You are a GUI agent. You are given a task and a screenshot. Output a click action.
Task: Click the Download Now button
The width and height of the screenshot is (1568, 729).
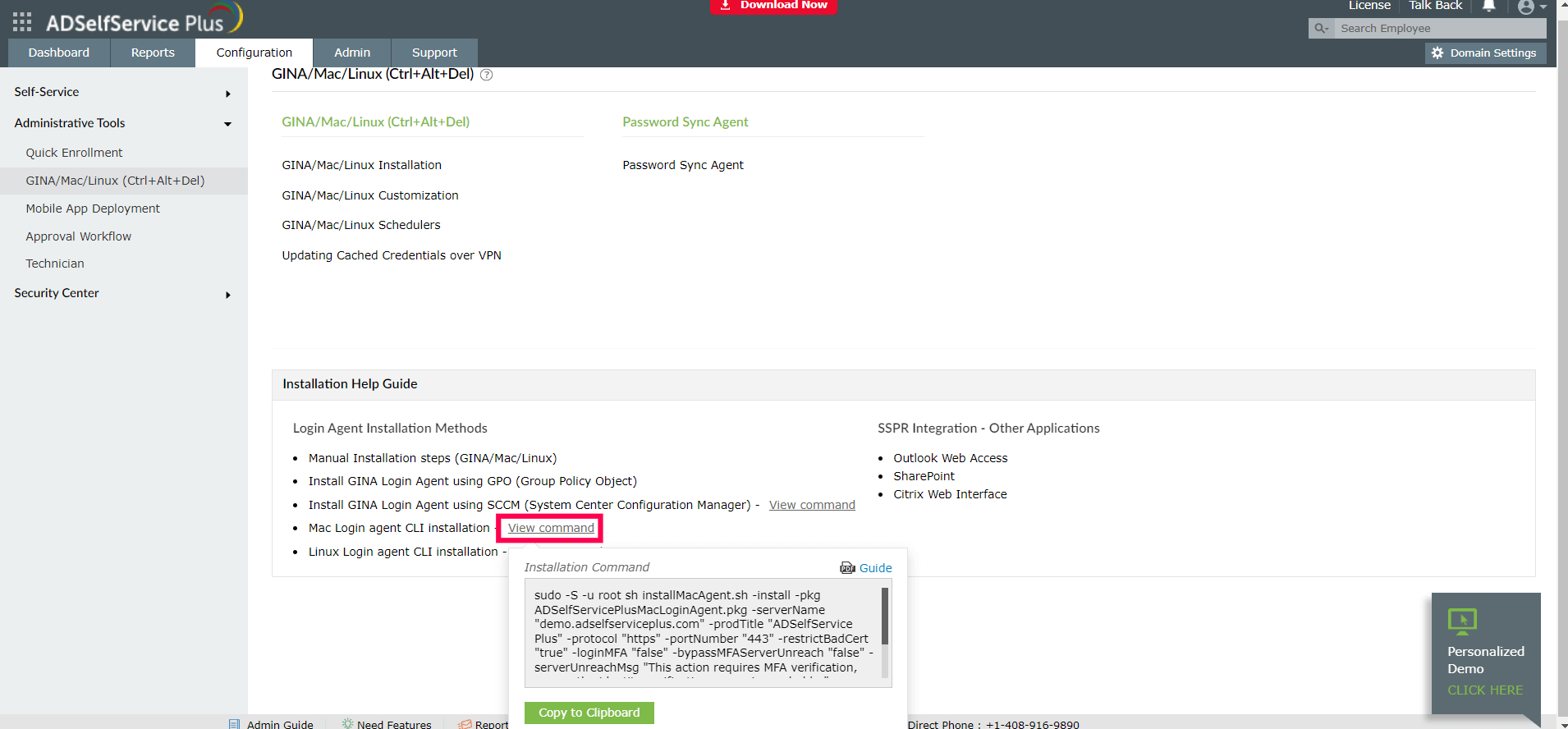pos(773,6)
